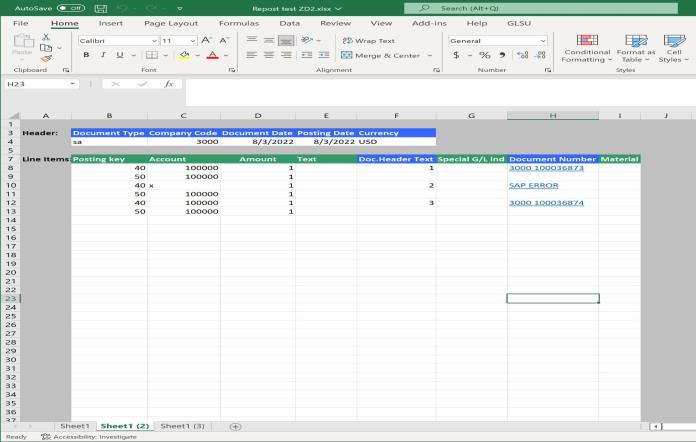
Task: Open Conditional Formatting menu
Action: pos(587,48)
